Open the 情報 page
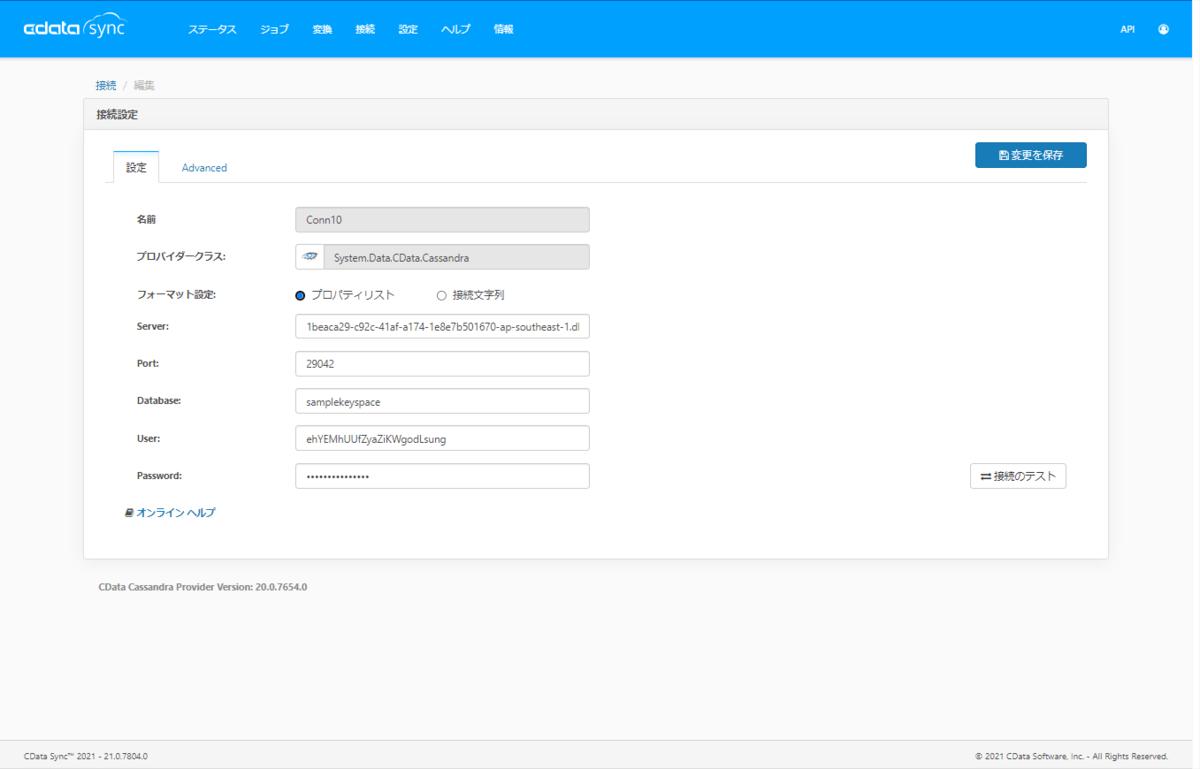This screenshot has height=769, width=1200. [x=503, y=29]
